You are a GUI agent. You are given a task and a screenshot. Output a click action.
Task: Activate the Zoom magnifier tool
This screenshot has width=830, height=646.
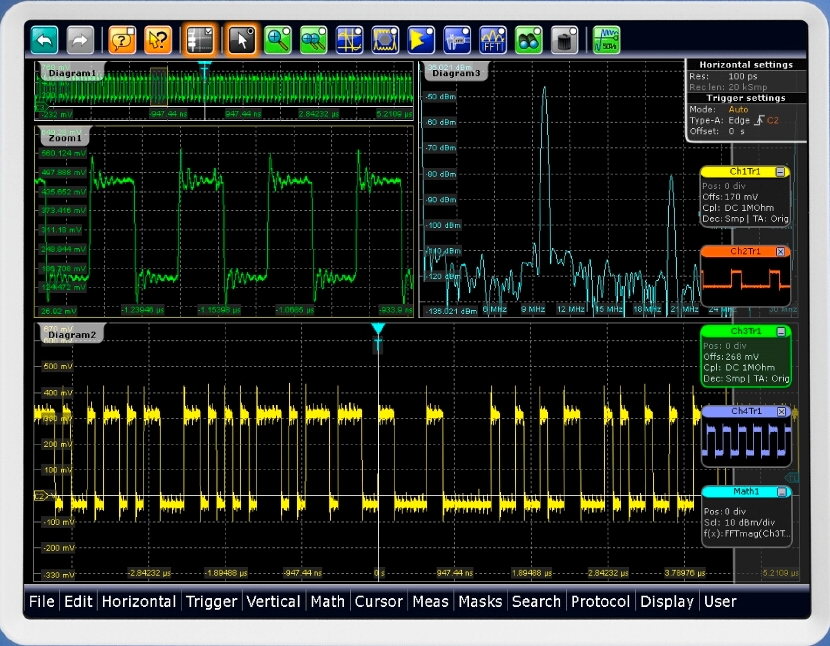[x=277, y=40]
